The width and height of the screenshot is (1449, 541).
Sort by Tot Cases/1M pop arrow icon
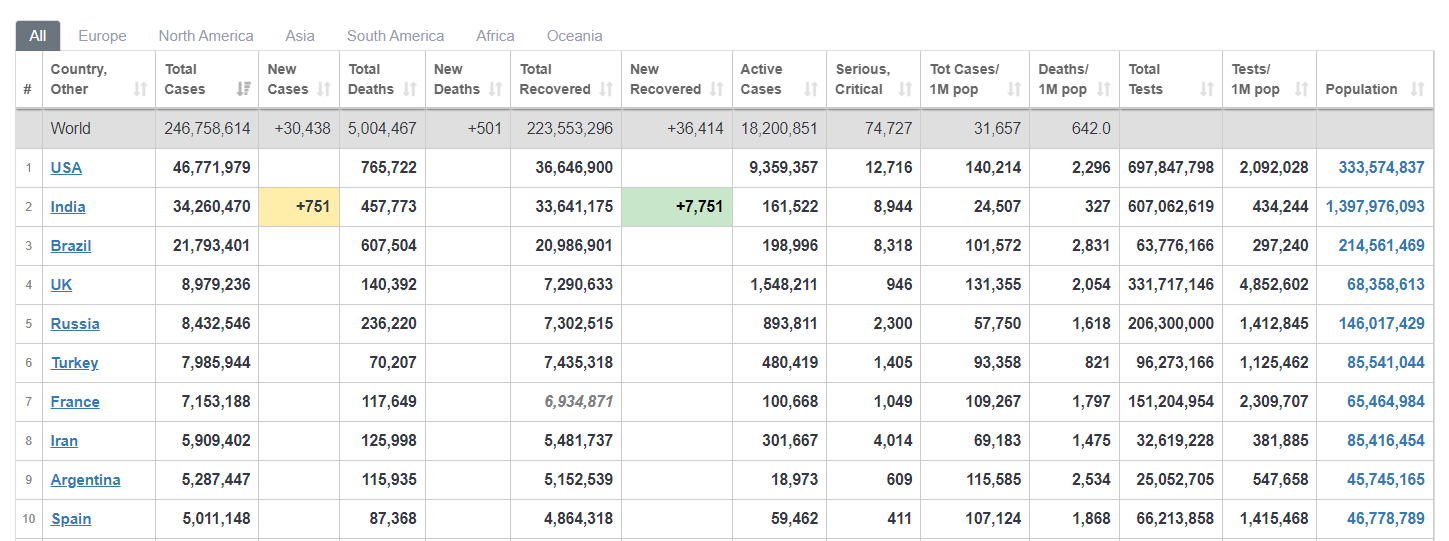1014,89
